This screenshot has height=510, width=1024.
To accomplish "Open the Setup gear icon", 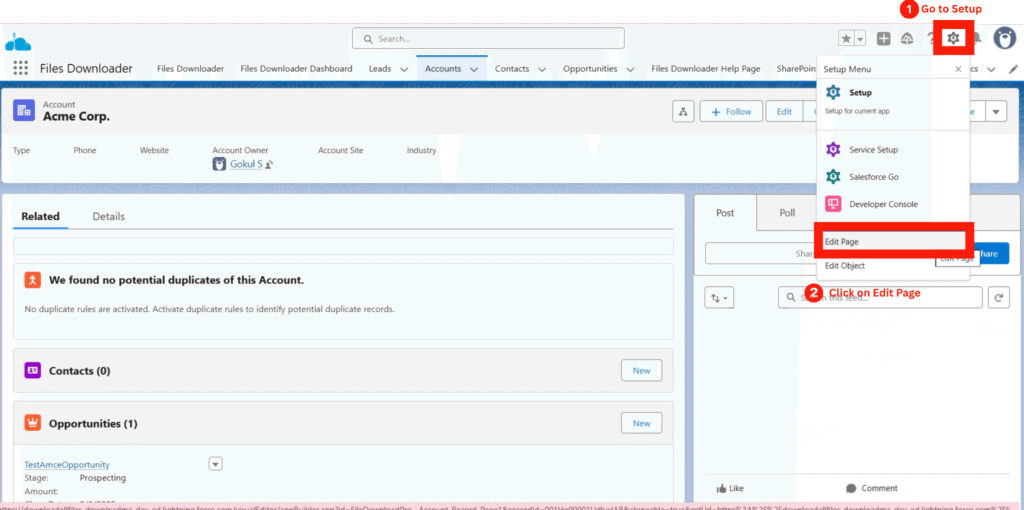I will 953,38.
